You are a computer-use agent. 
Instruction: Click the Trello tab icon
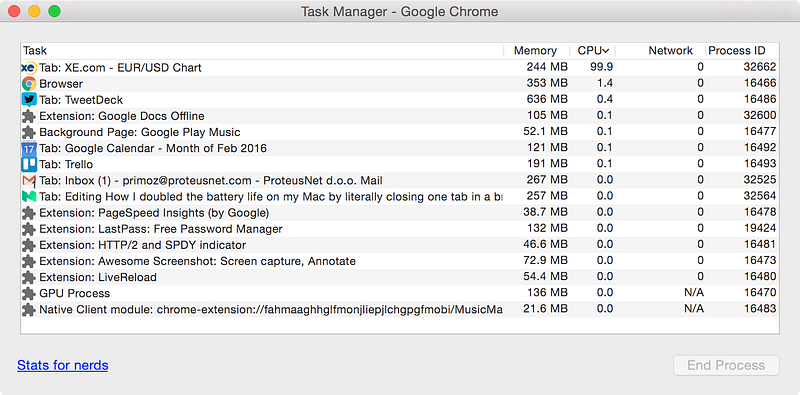click(29, 164)
